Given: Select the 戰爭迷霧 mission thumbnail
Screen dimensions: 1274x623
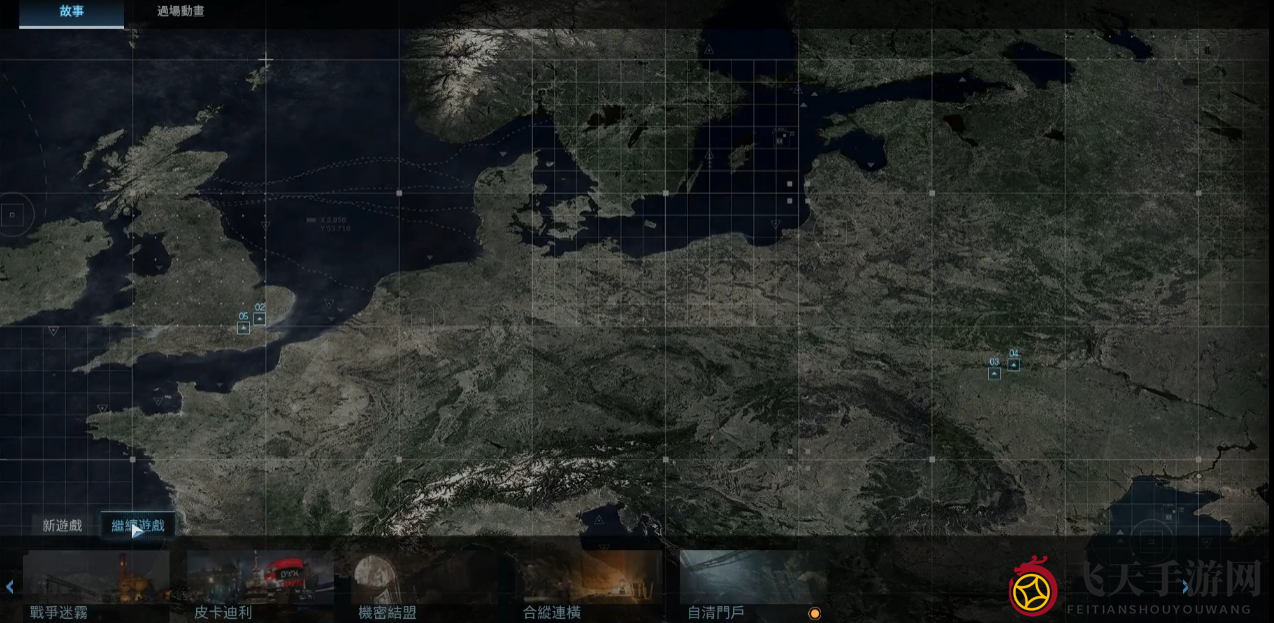Looking at the screenshot, I should pos(96,578).
